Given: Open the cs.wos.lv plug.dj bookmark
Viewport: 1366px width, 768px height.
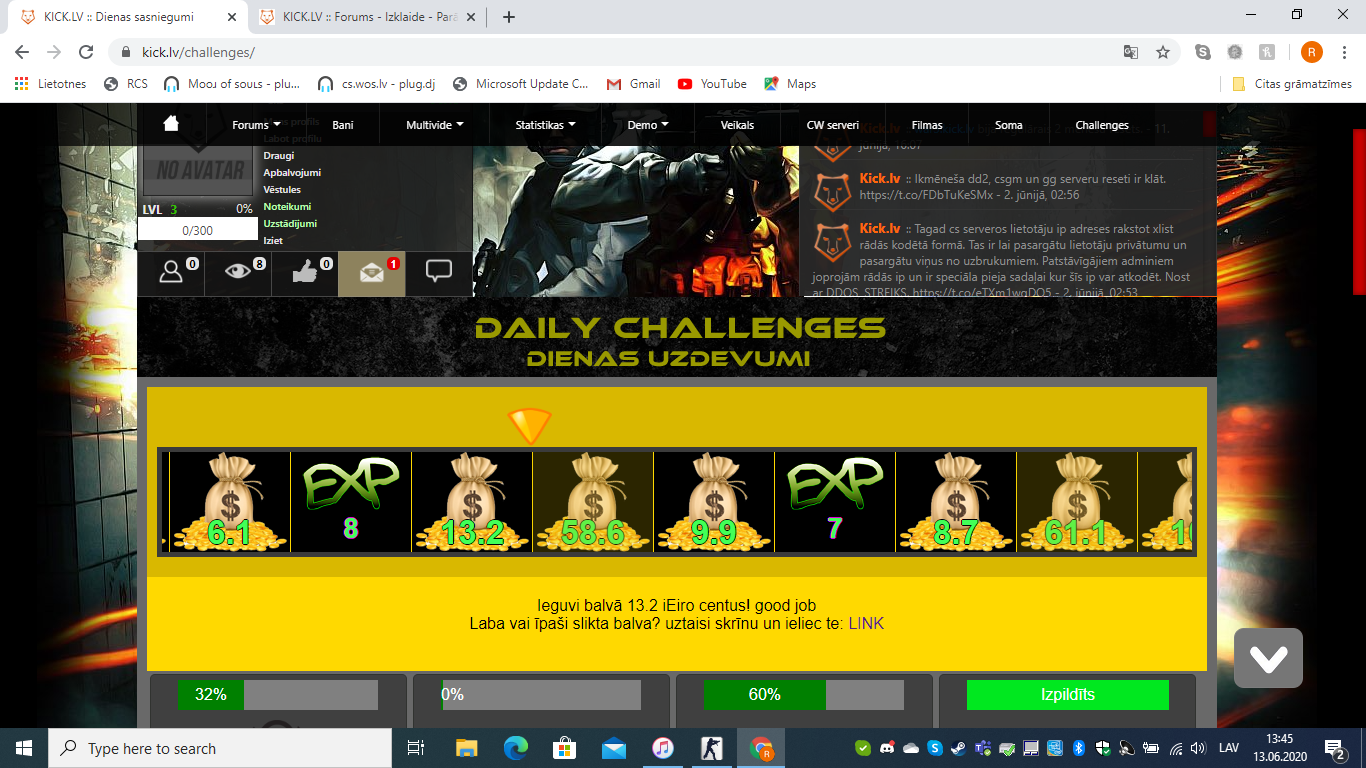Looking at the screenshot, I should tap(375, 84).
